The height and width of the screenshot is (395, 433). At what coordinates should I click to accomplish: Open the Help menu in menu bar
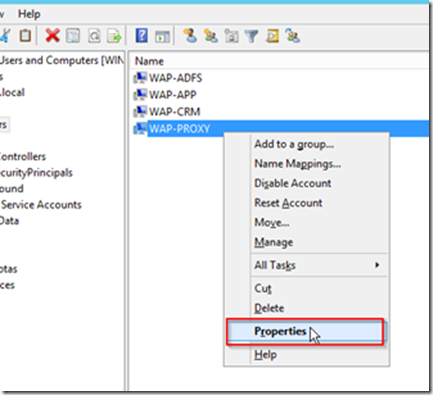[x=29, y=14]
